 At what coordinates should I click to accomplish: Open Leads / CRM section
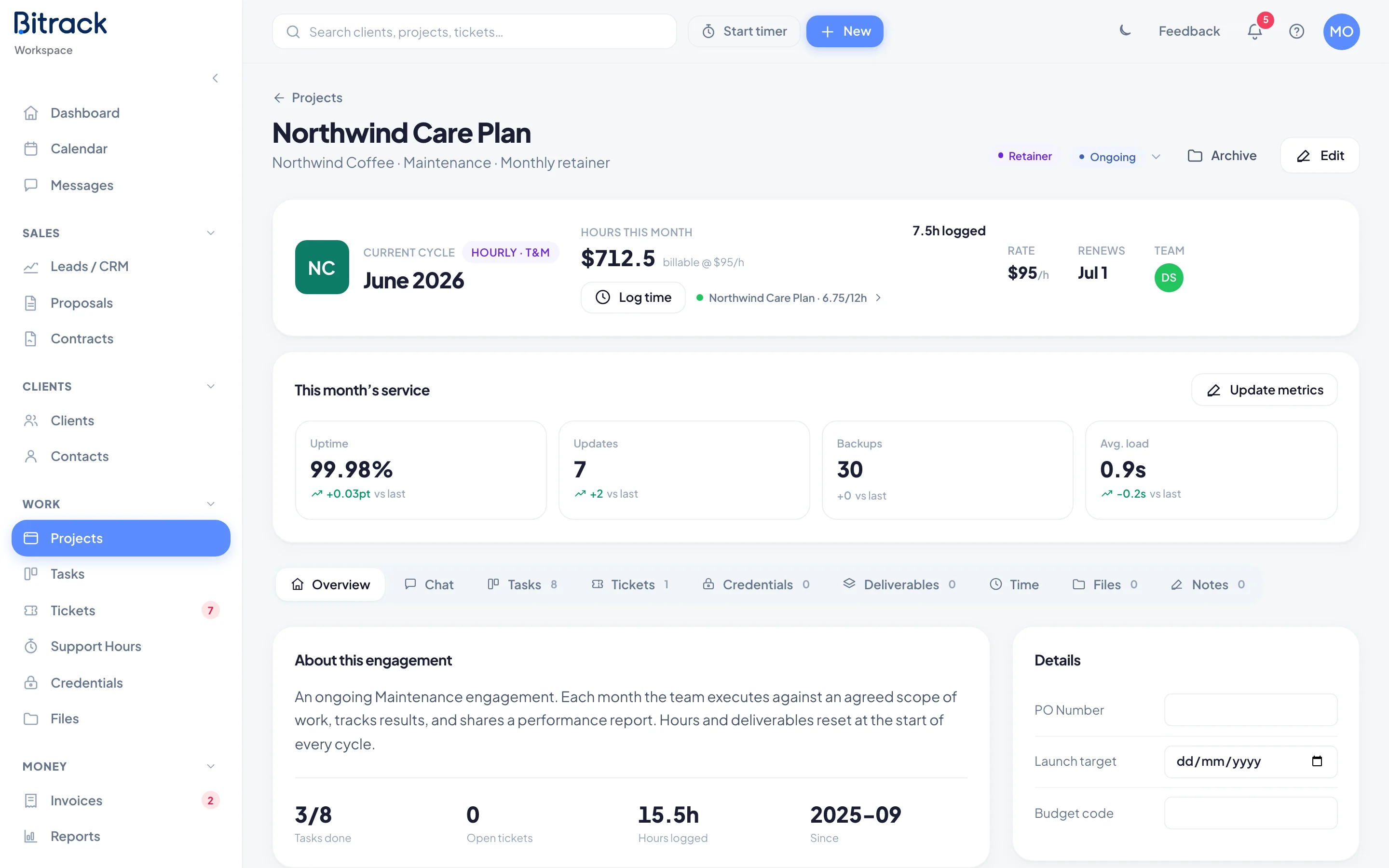(x=121, y=266)
